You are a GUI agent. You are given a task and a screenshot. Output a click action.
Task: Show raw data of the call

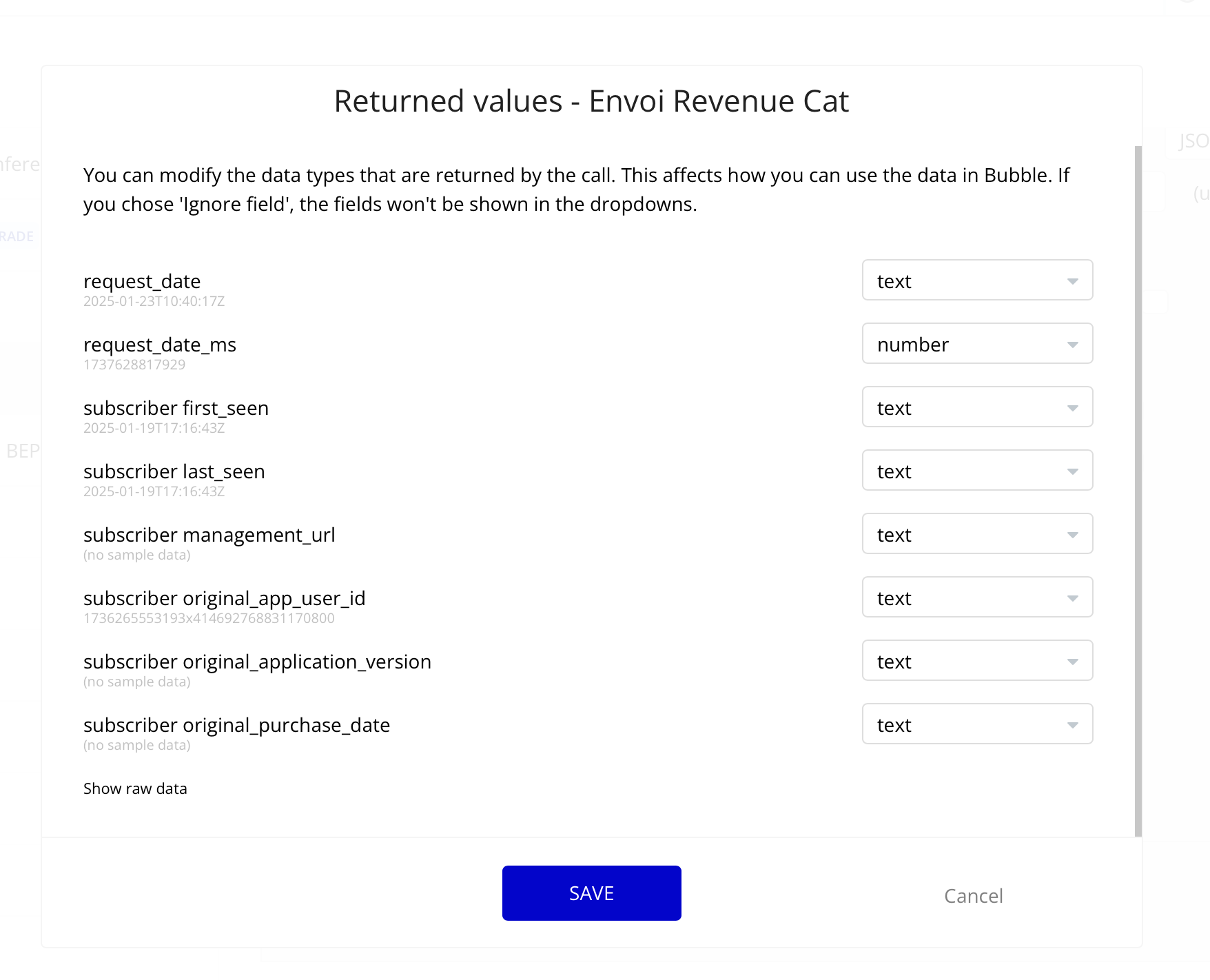point(135,788)
